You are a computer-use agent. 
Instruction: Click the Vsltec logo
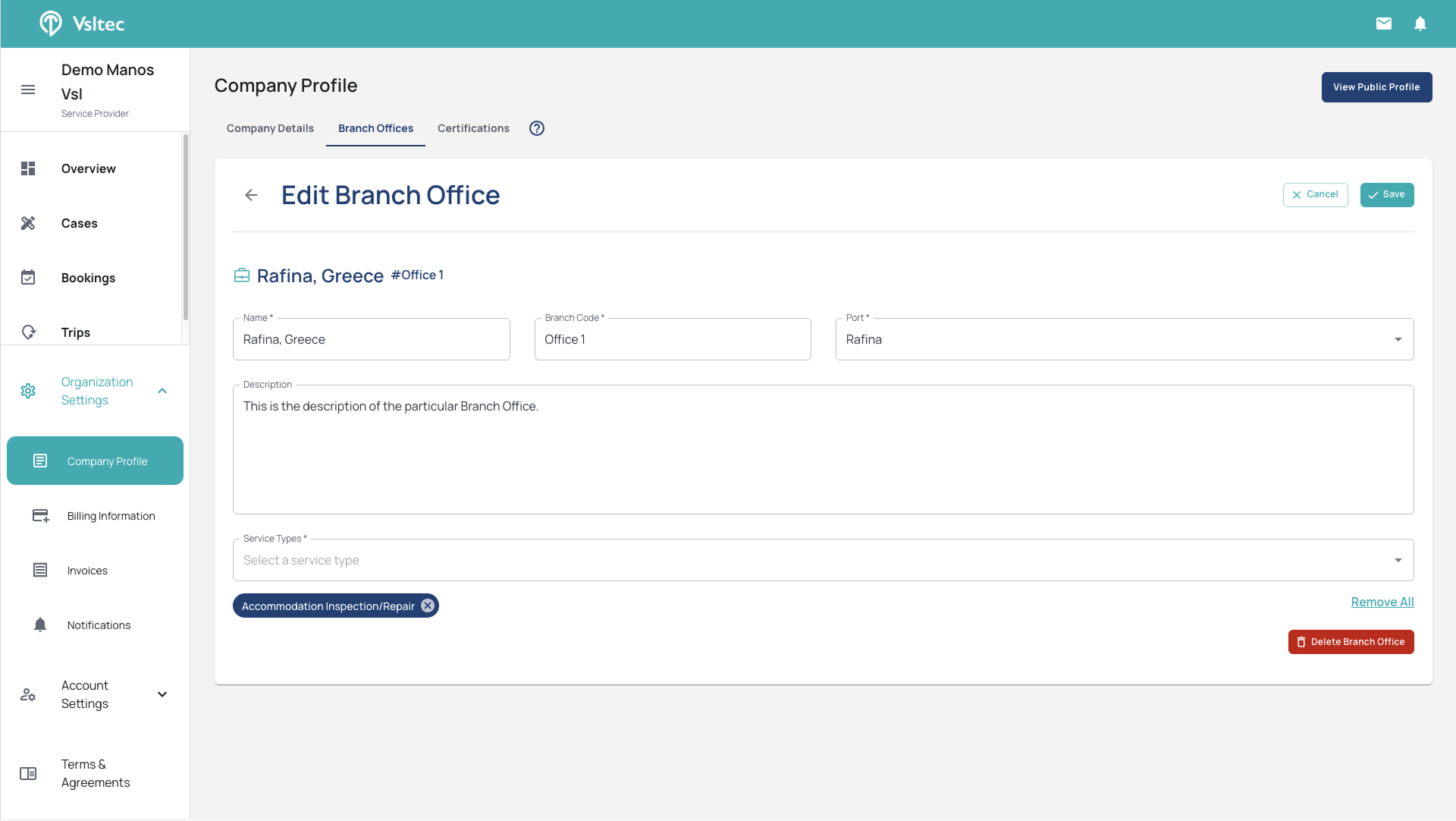coord(82,24)
